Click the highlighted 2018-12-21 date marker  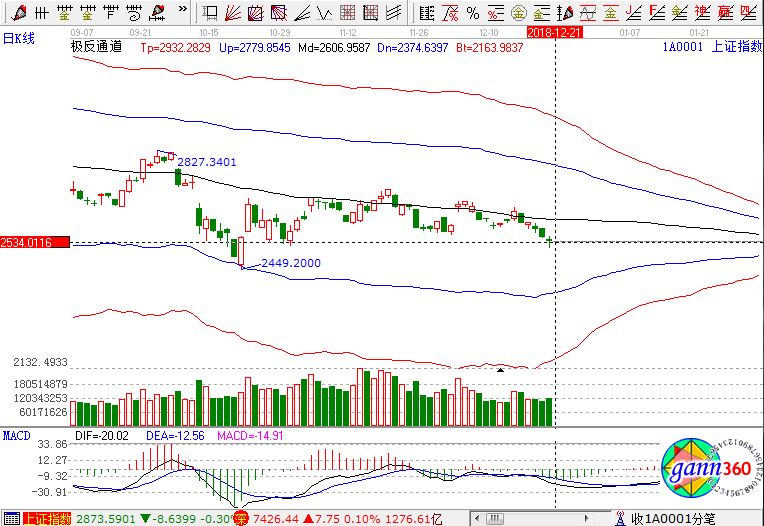click(x=555, y=32)
